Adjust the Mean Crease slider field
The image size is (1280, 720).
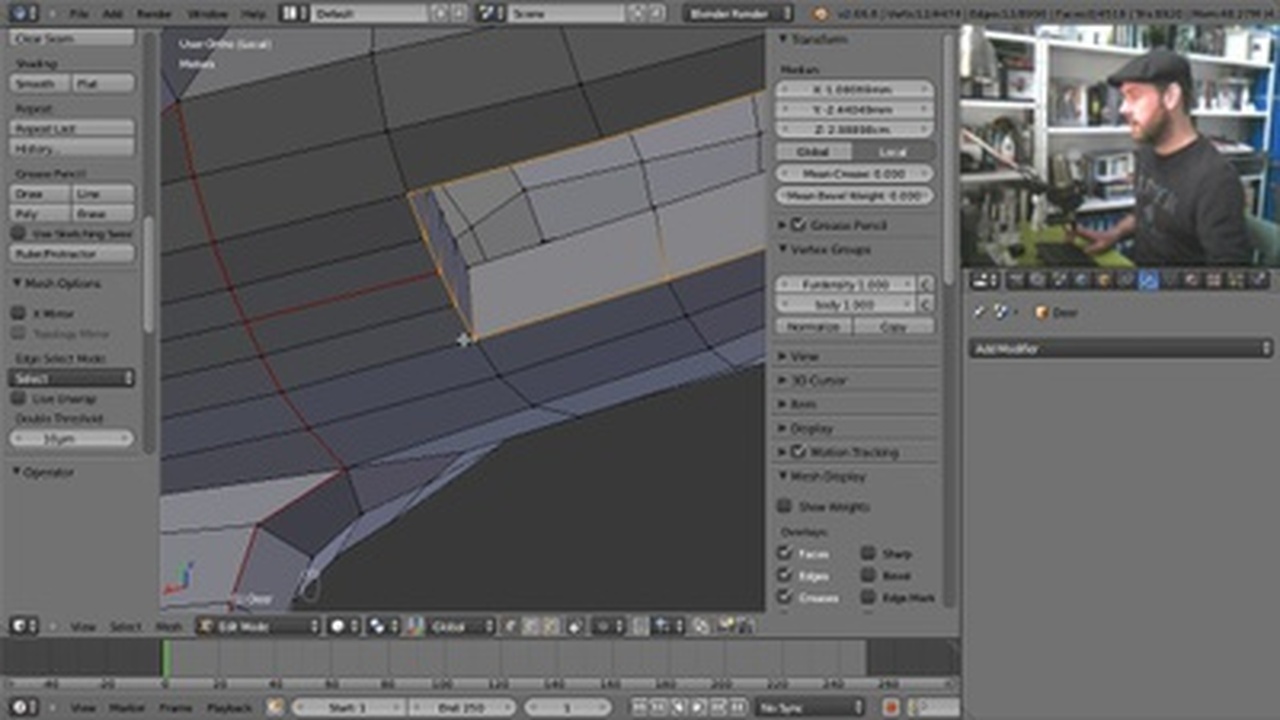[x=854, y=173]
